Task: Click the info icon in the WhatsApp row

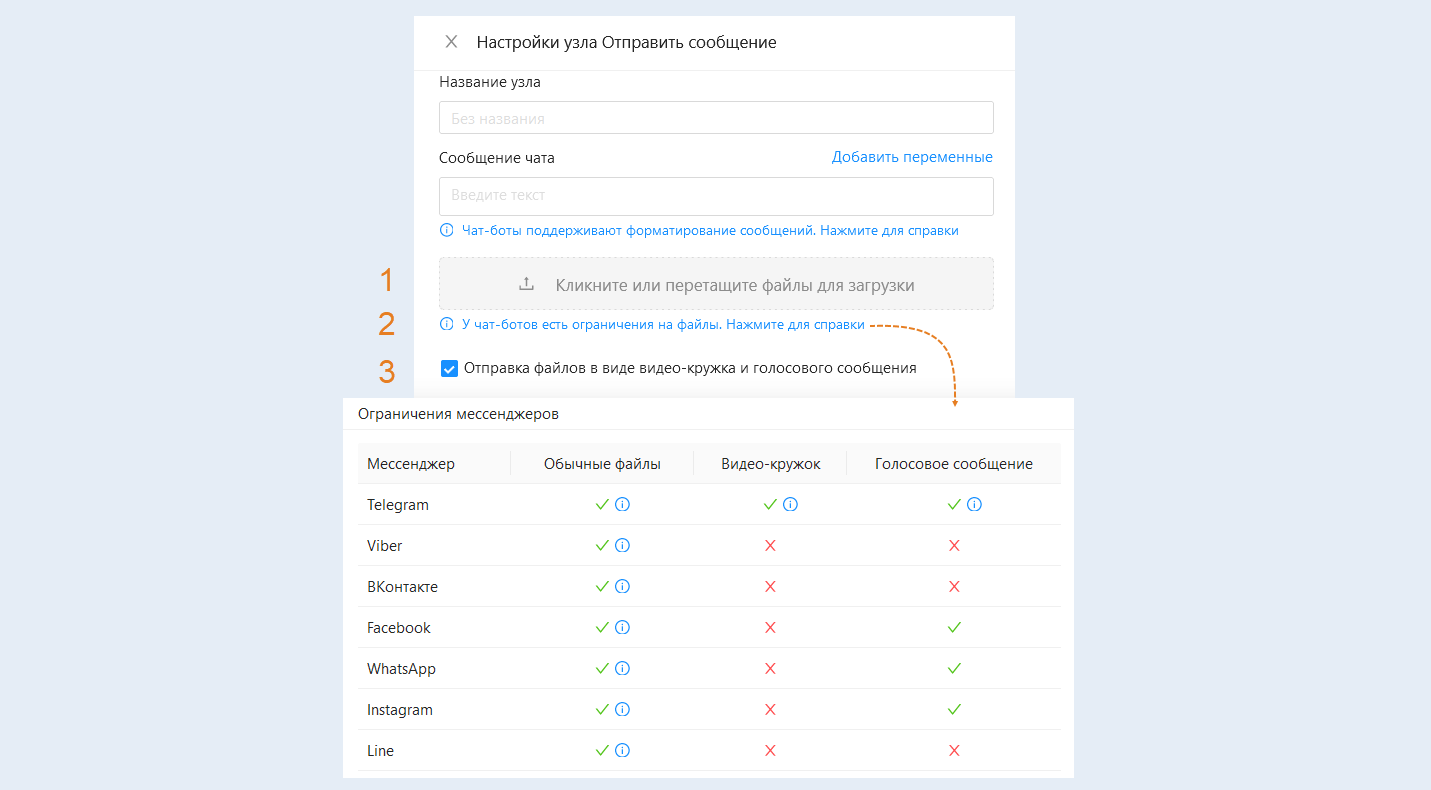Action: (622, 669)
